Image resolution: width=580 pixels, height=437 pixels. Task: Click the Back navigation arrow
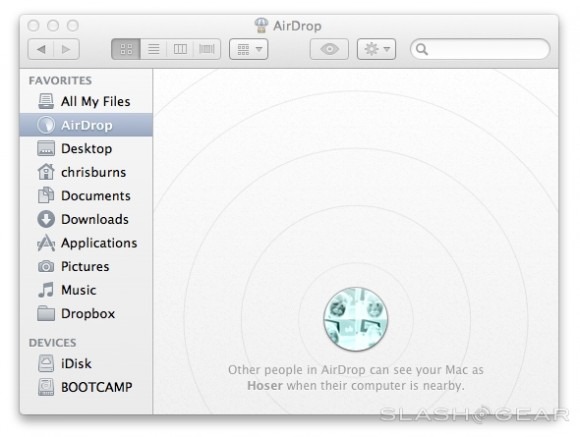pyautogui.click(x=41, y=49)
